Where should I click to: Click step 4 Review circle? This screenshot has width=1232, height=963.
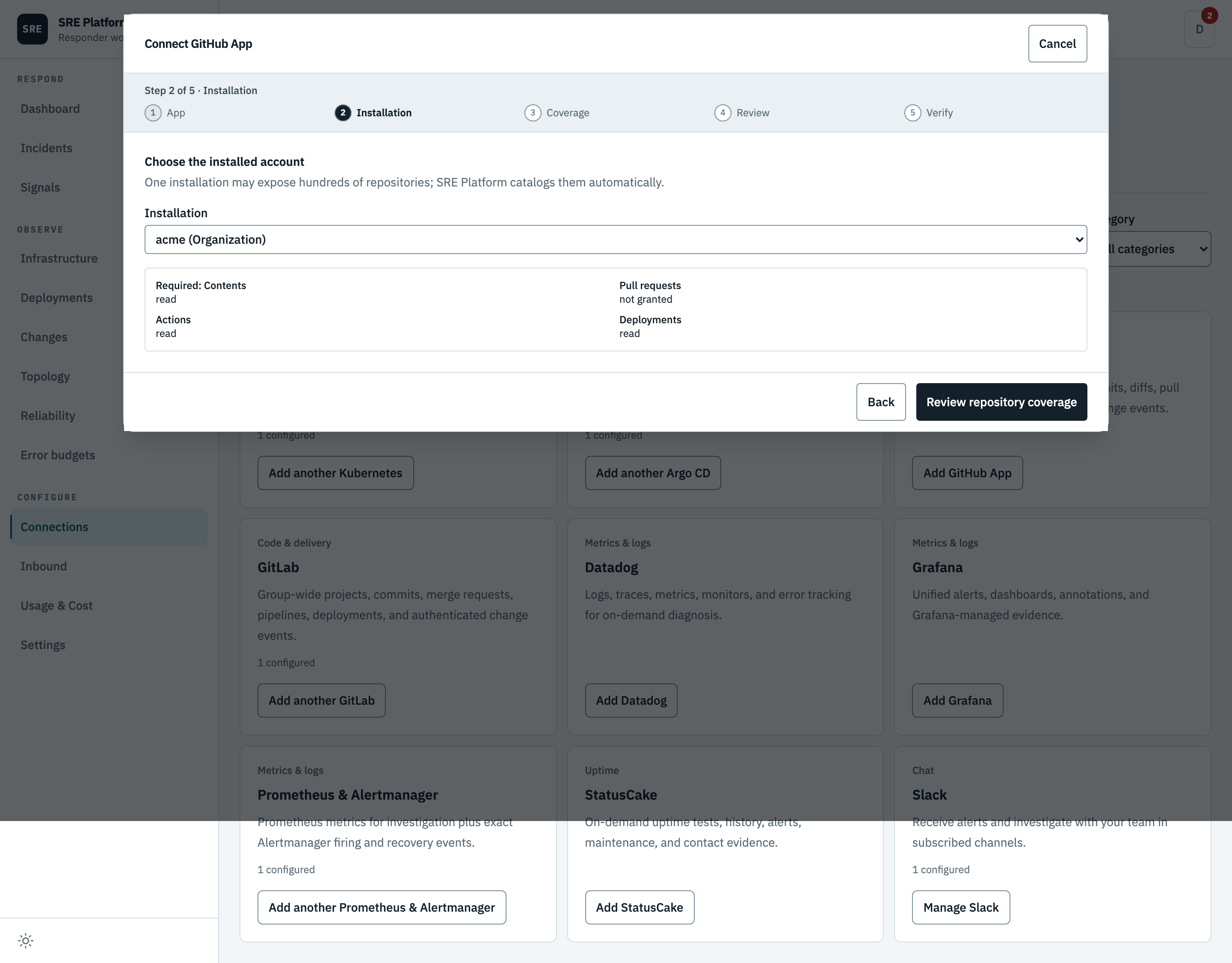tap(723, 113)
